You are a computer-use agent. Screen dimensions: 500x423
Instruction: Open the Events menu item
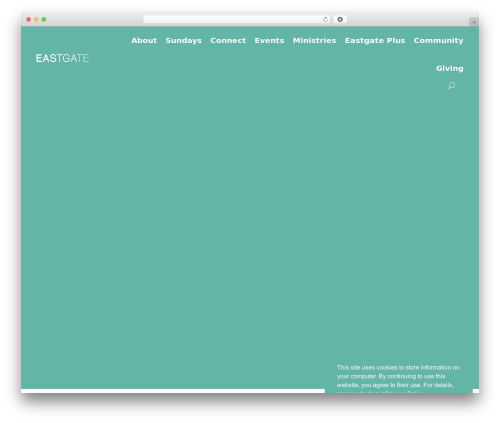point(269,40)
